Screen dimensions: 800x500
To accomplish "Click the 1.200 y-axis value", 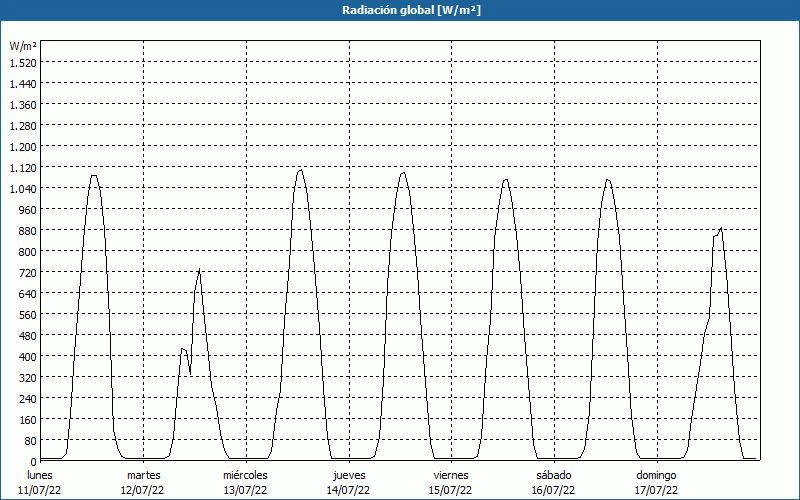I will point(23,147).
